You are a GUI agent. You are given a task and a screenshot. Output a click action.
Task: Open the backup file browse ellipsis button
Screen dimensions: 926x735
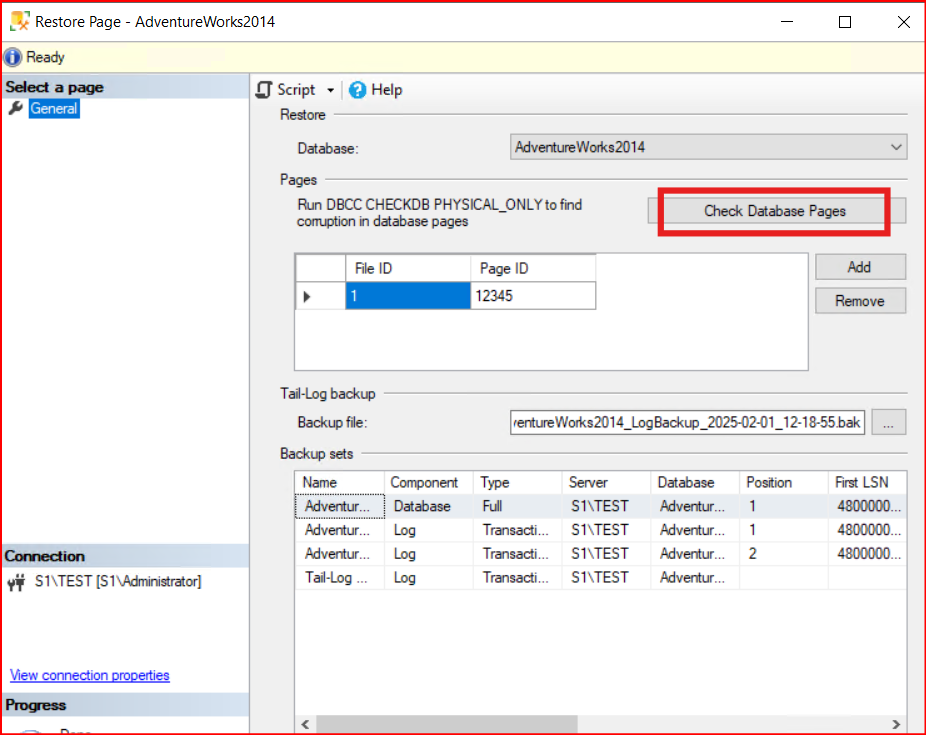(889, 423)
